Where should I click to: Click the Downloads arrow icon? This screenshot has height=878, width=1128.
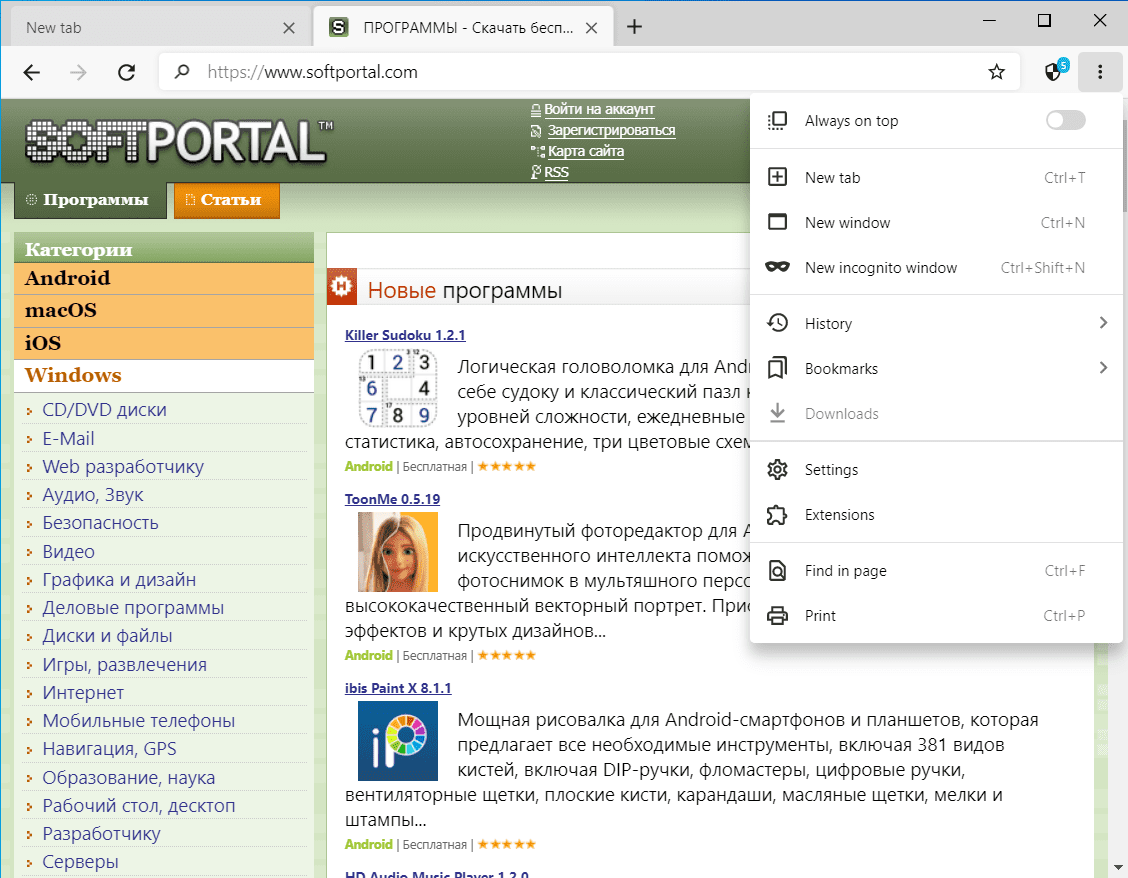(778, 413)
